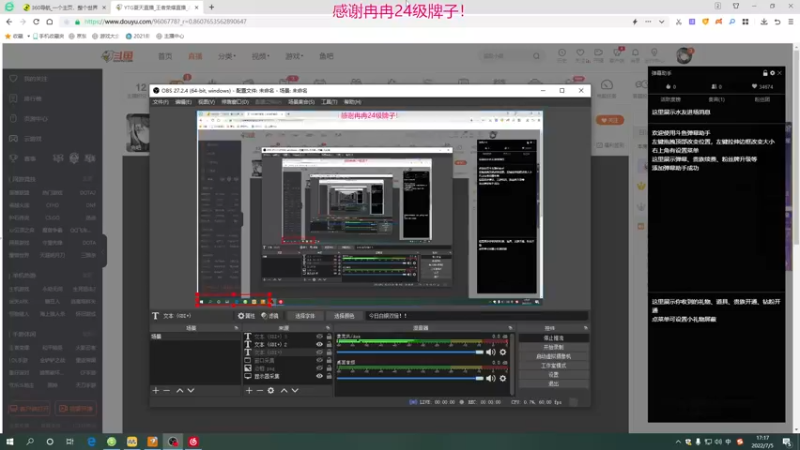
Task: Click 选择颜色 button
Action: (x=344, y=316)
